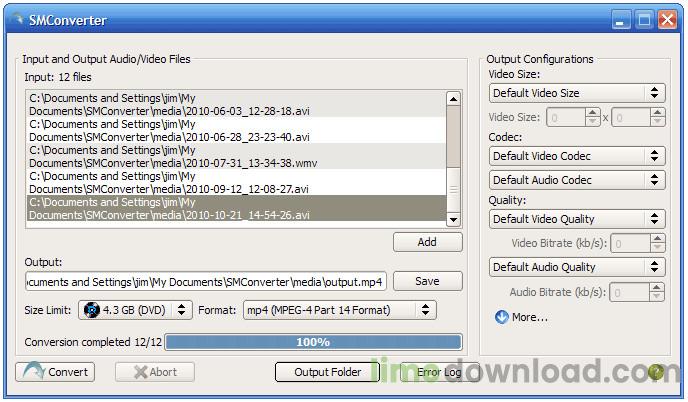
Task: Open the Default Video Quality dropdown
Action: 577,219
